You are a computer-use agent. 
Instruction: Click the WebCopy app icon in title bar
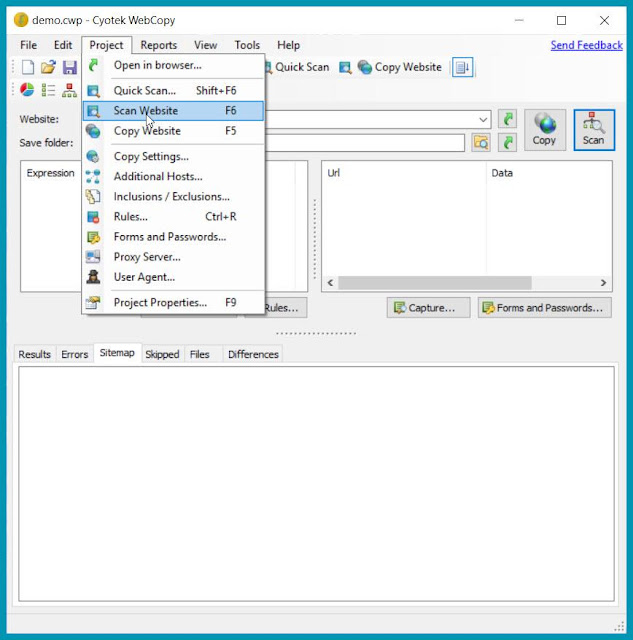(21, 20)
